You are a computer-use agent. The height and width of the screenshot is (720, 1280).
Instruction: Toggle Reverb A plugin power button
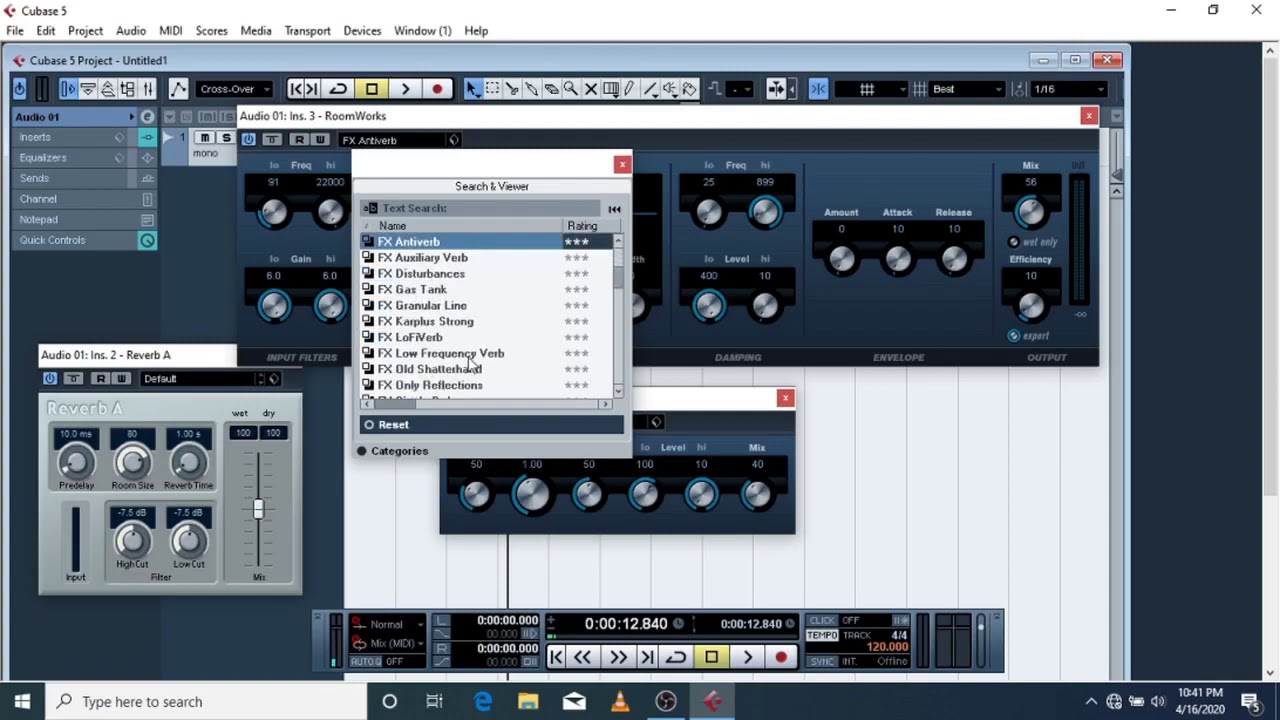50,378
